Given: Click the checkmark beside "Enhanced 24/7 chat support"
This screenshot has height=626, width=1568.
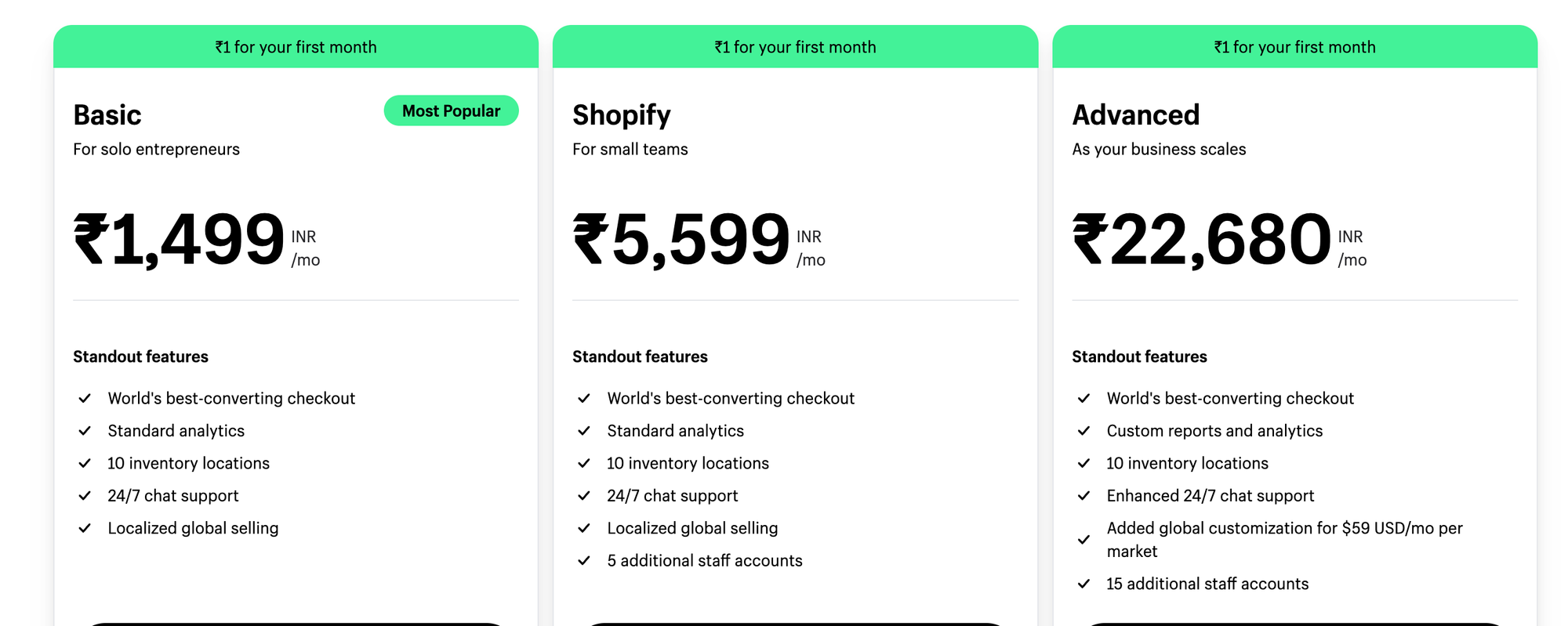Looking at the screenshot, I should pyautogui.click(x=1084, y=495).
